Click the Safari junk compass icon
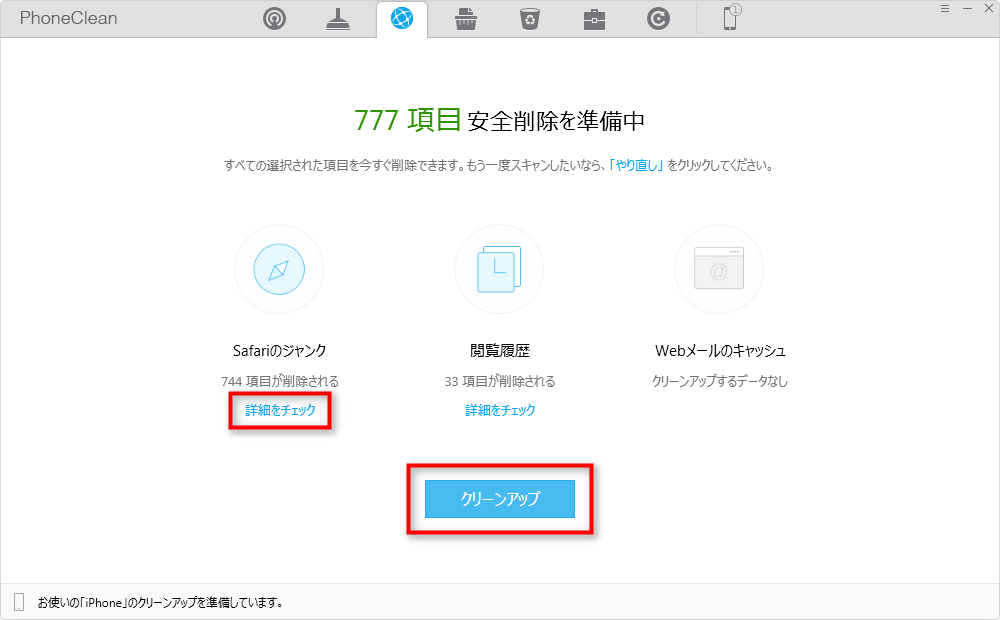This screenshot has height=620, width=1000. [279, 269]
